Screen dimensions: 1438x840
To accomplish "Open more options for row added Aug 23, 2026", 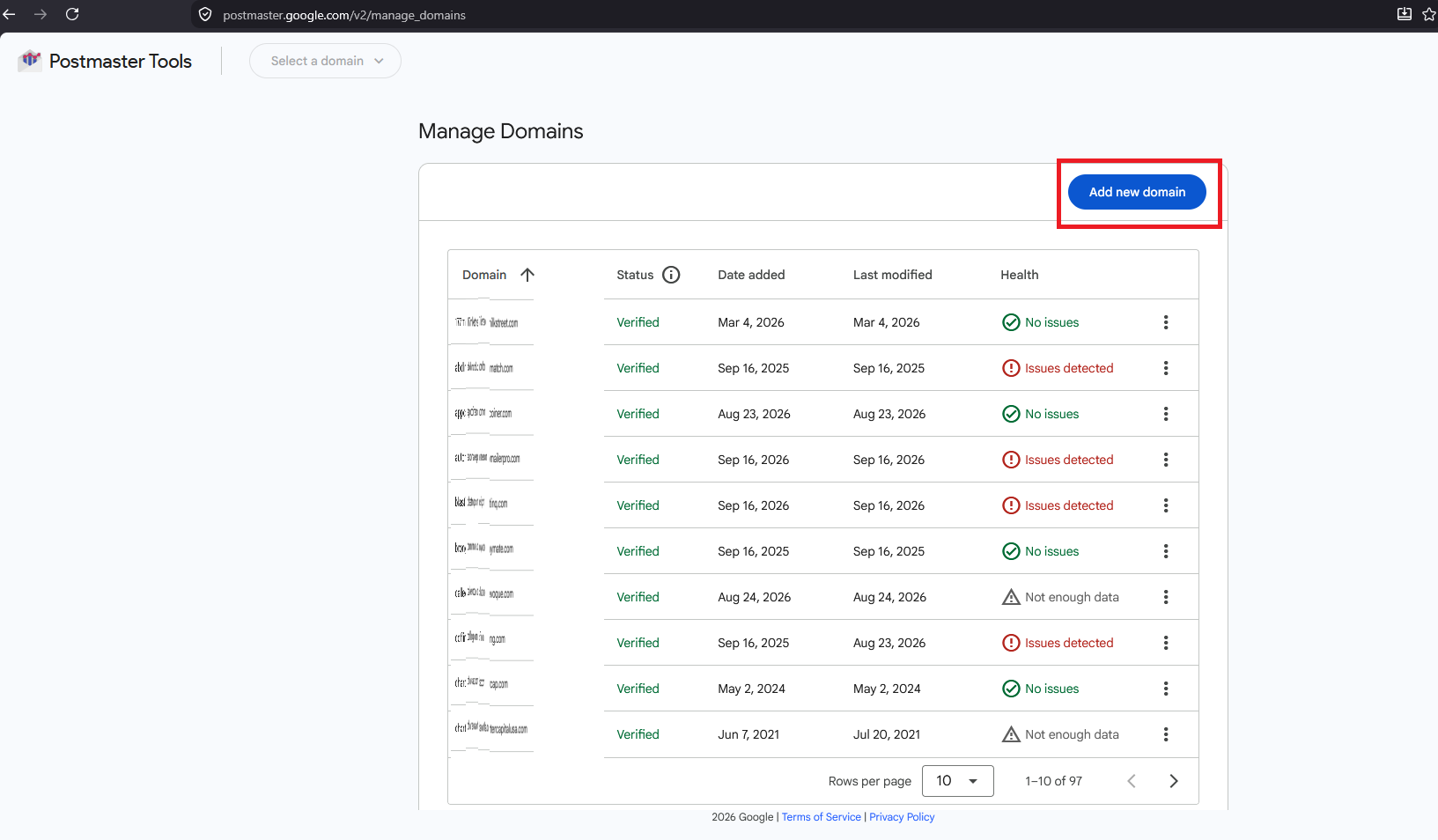I will (1166, 414).
